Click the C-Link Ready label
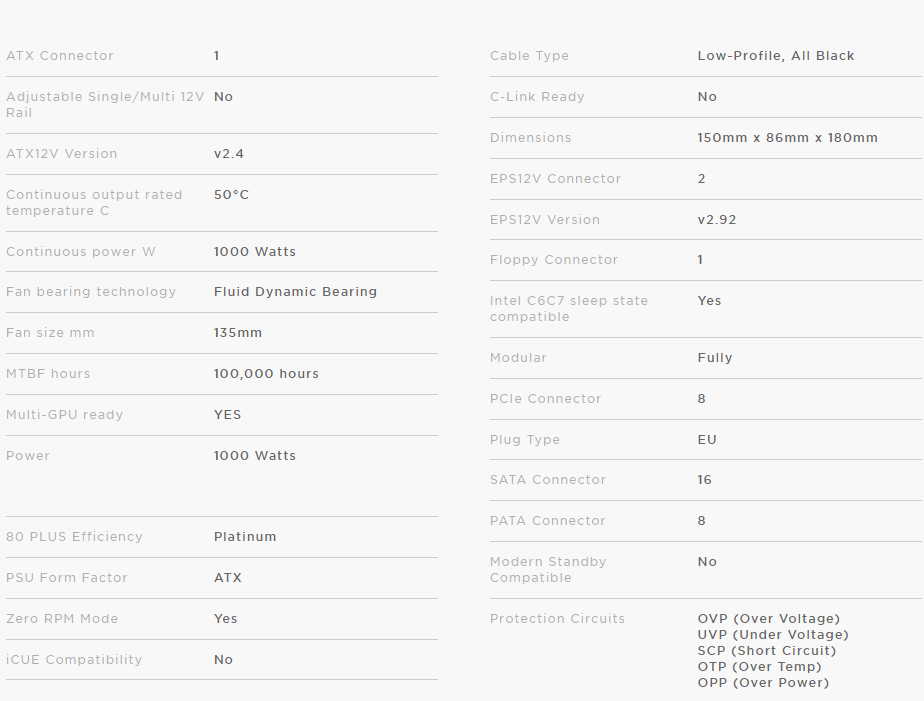Viewport: 924px width, 701px height. click(x=537, y=97)
